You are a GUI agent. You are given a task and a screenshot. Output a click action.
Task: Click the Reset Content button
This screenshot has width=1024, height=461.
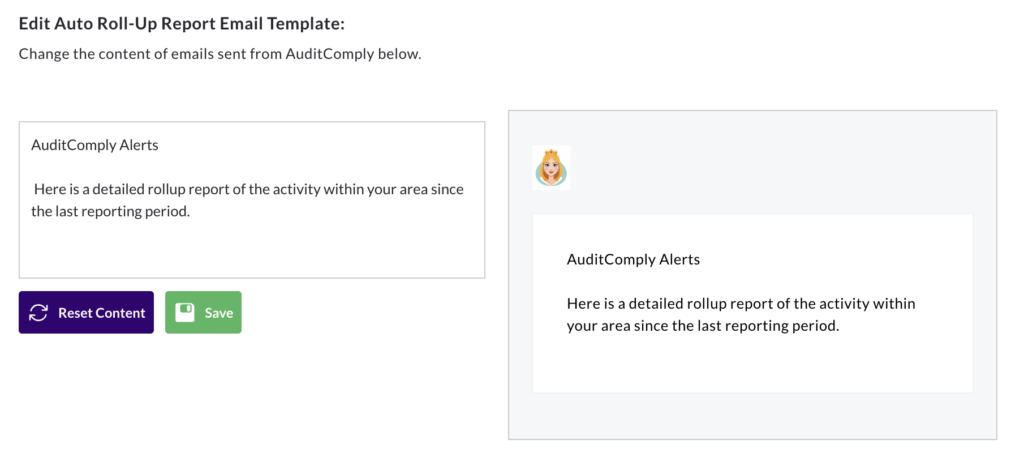click(86, 312)
